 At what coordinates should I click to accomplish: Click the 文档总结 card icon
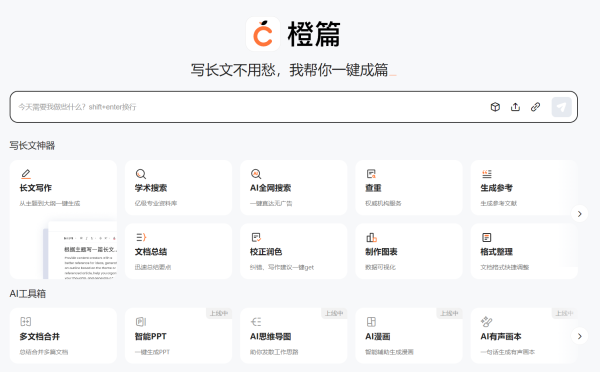pyautogui.click(x=141, y=237)
